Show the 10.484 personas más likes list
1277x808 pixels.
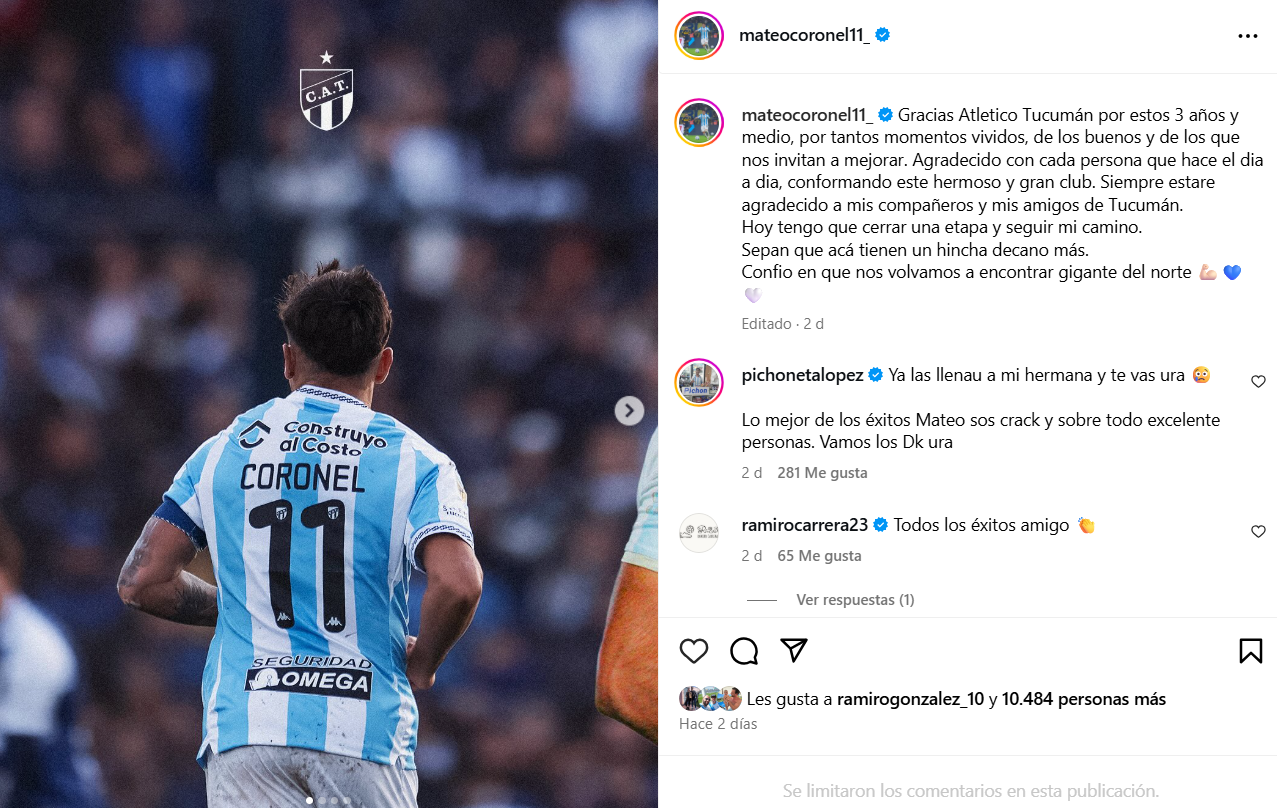pyautogui.click(x=1084, y=699)
